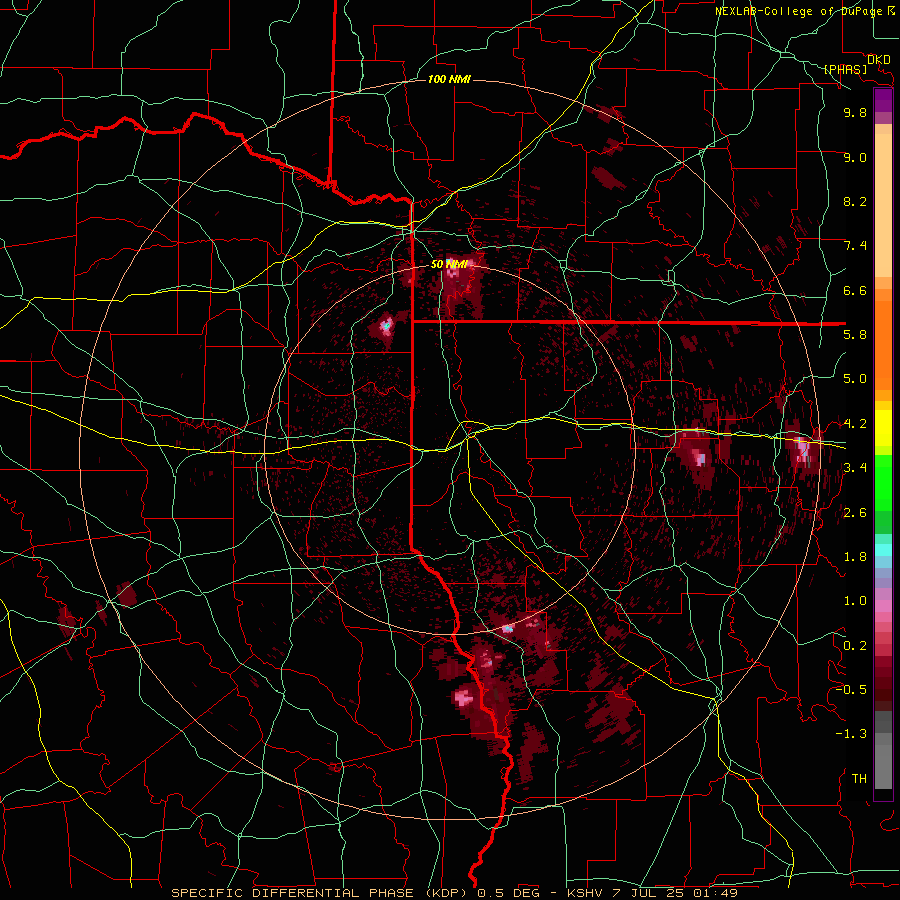This screenshot has height=900, width=900.
Task: Click the 0.2 scale value
Action: (x=855, y=646)
